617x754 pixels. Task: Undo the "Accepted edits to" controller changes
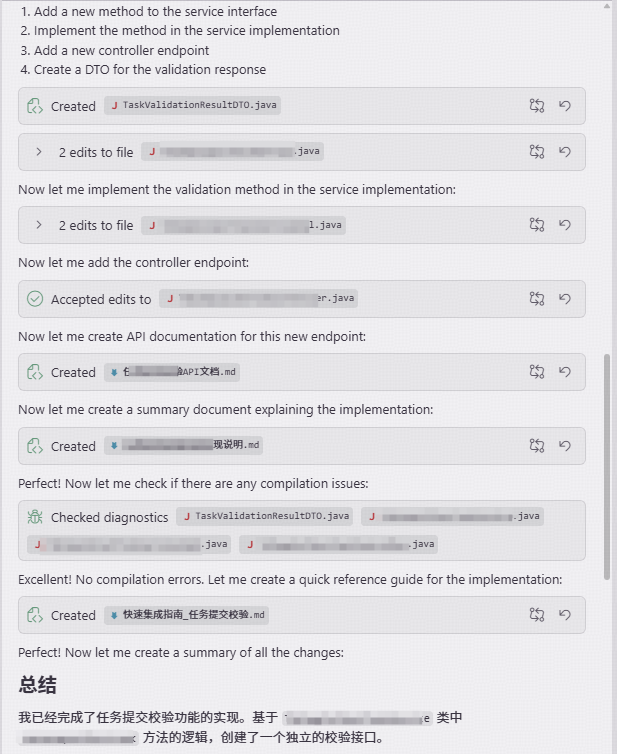coord(564,299)
